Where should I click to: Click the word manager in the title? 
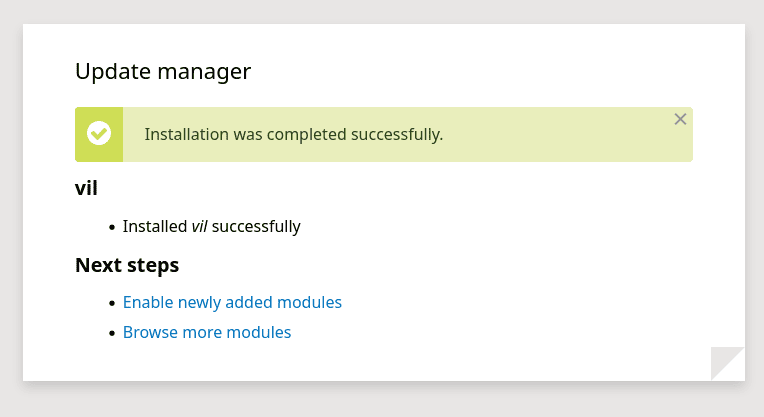tap(204, 73)
